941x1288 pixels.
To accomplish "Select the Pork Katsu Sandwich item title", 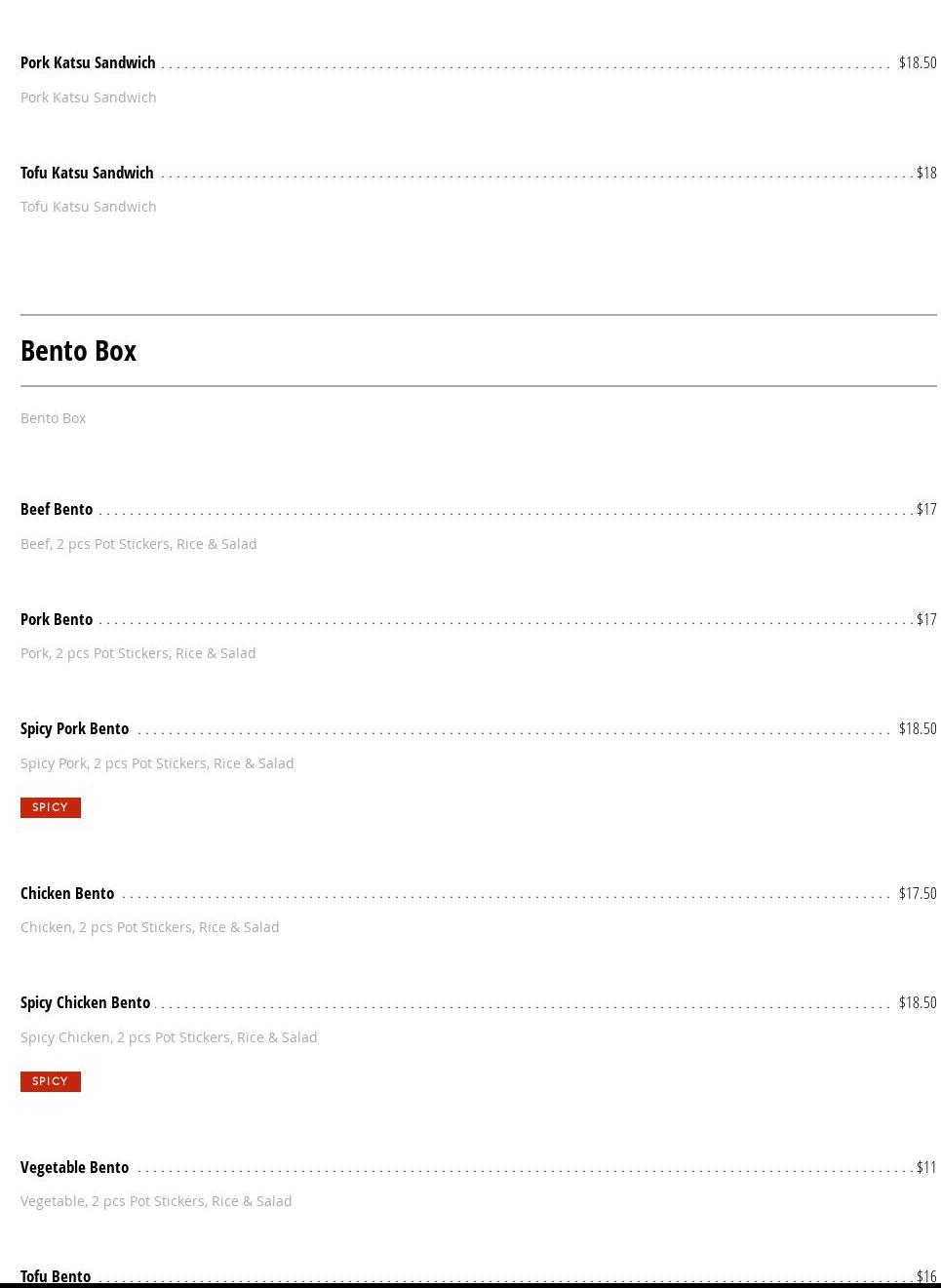I will click(x=88, y=62).
